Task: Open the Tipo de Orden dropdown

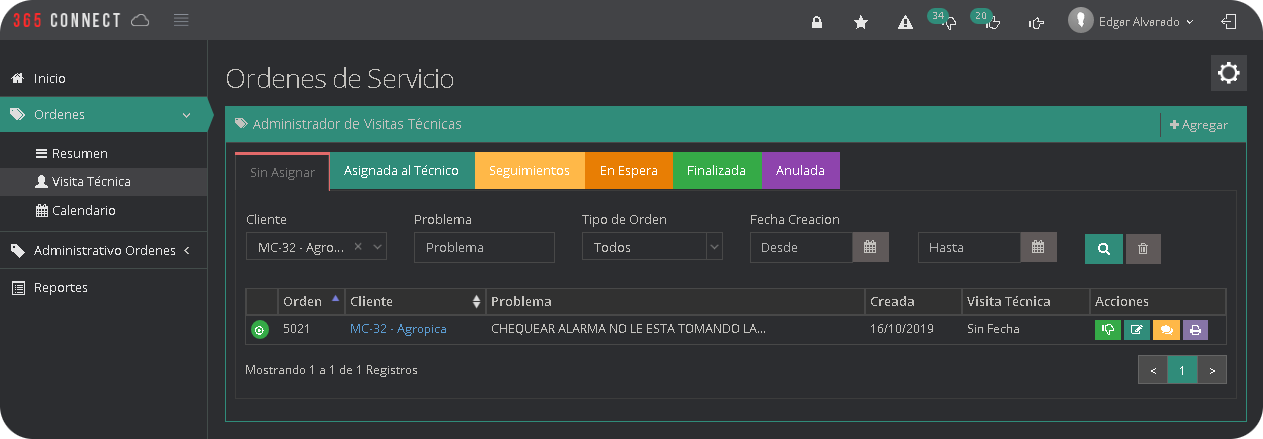Action: [x=652, y=247]
